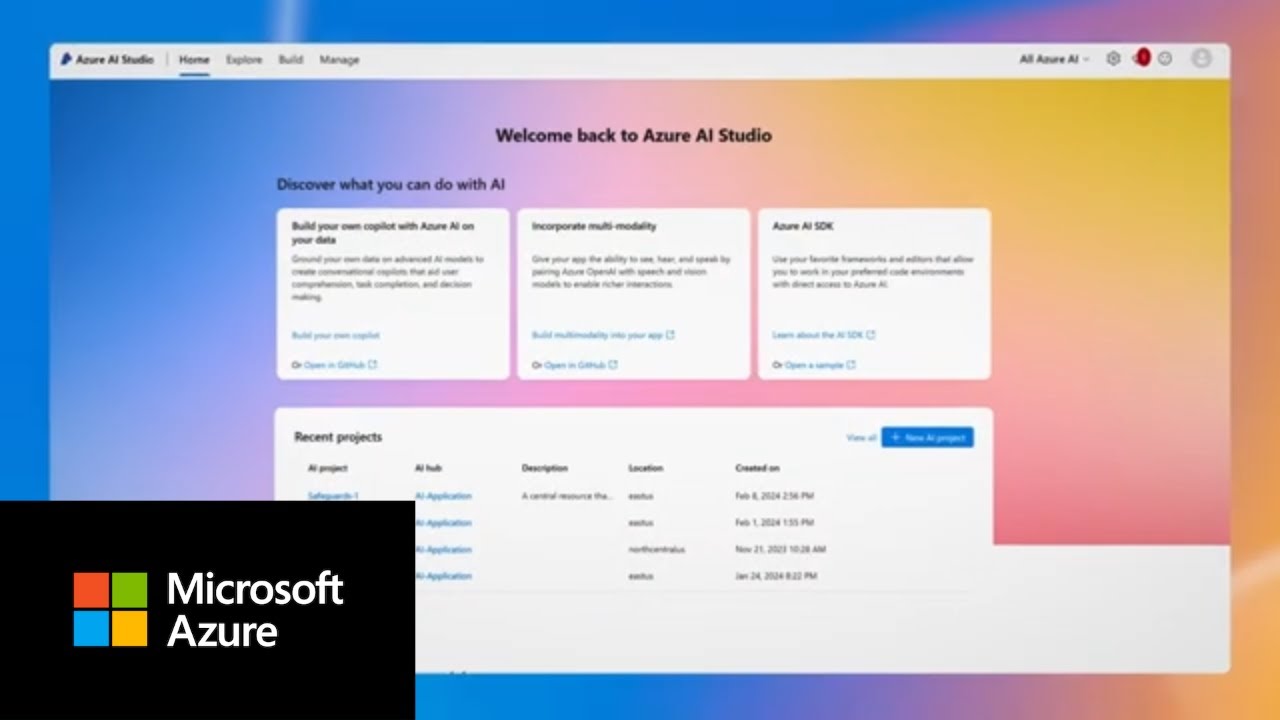Open the Azure AI Studio settings gear

1112,59
